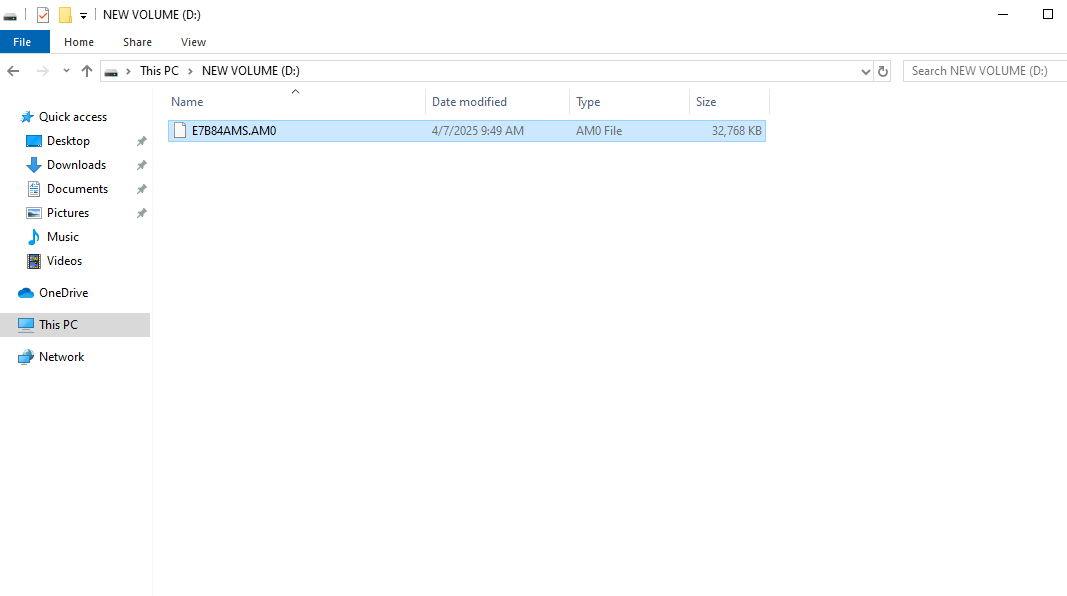Click the New folder quick access icon

(x=65, y=14)
